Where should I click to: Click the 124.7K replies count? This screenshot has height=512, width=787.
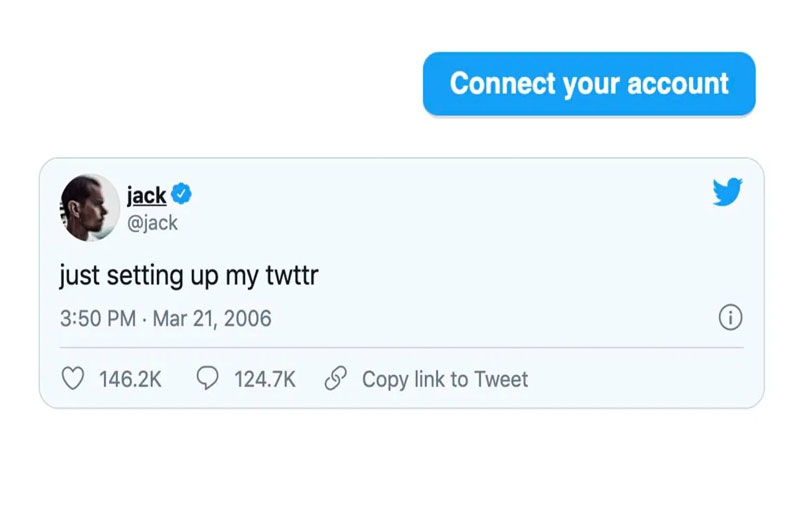265,379
